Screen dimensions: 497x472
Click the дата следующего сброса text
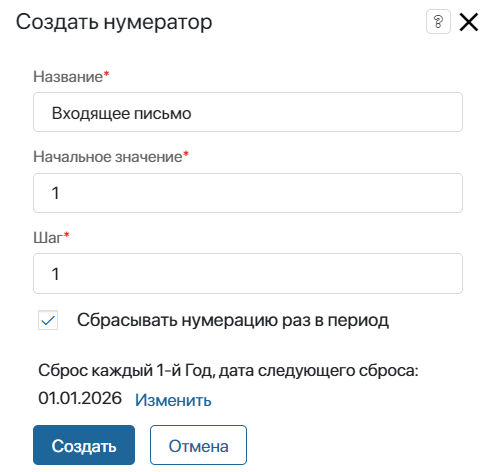[318, 371]
